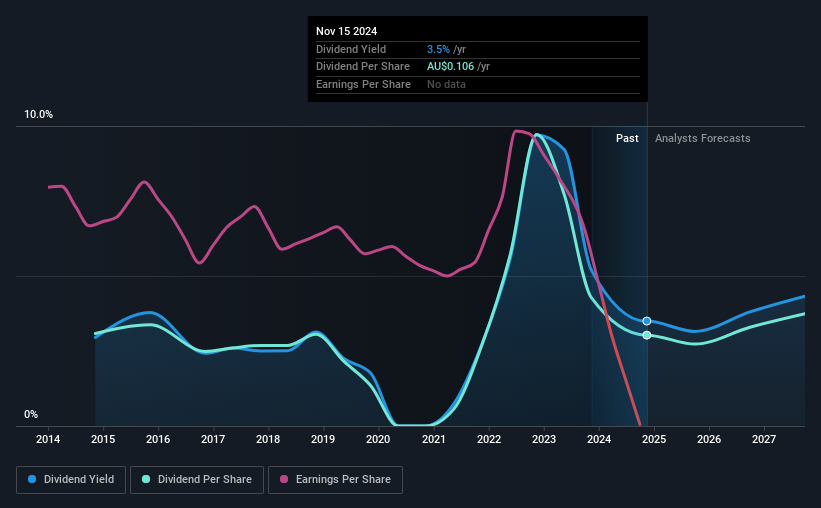Click the 2016 x-axis label

click(158, 439)
